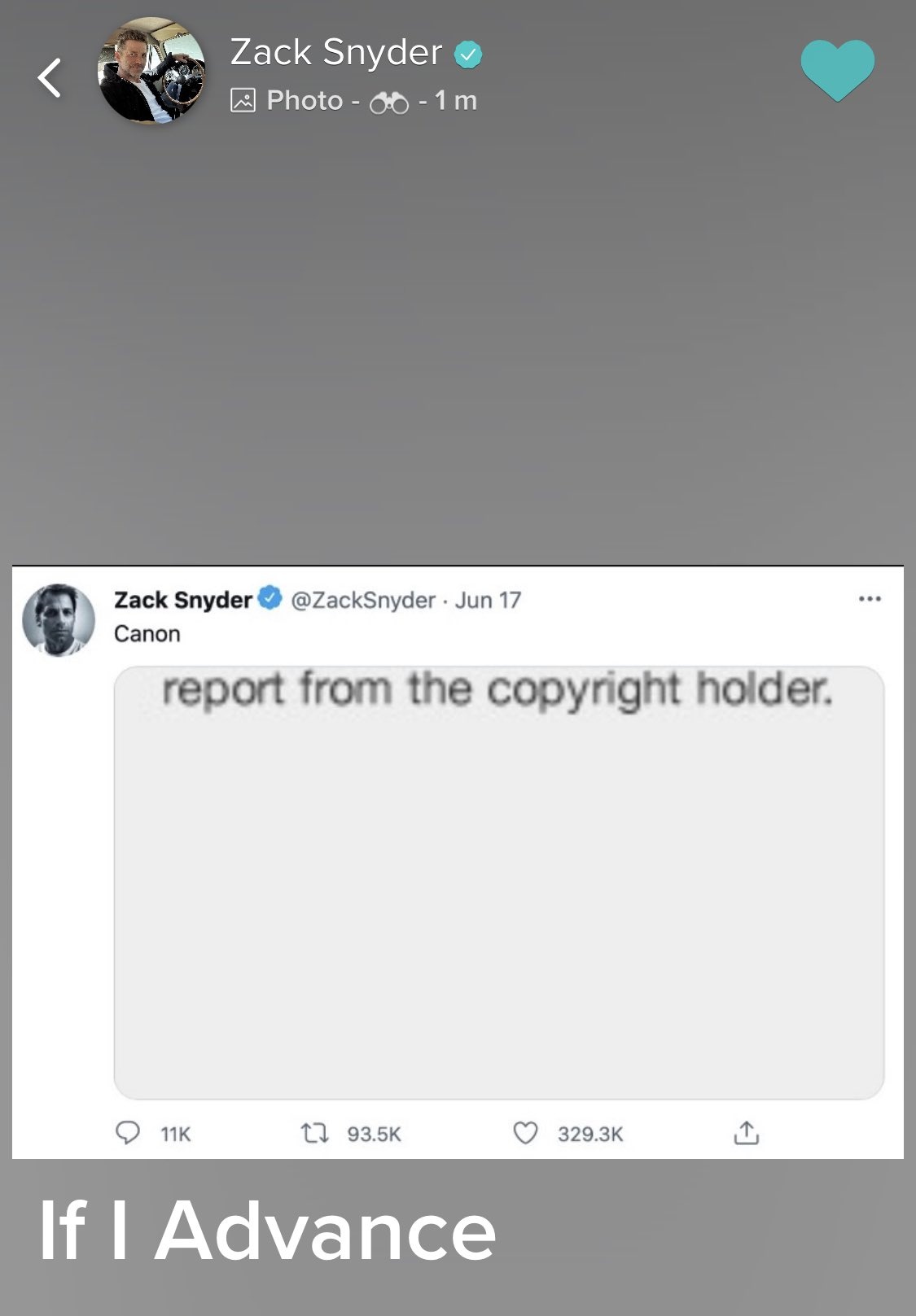Screen dimensions: 916x1316
Task: Tap the tweet share upload icon
Action: 746,1132
